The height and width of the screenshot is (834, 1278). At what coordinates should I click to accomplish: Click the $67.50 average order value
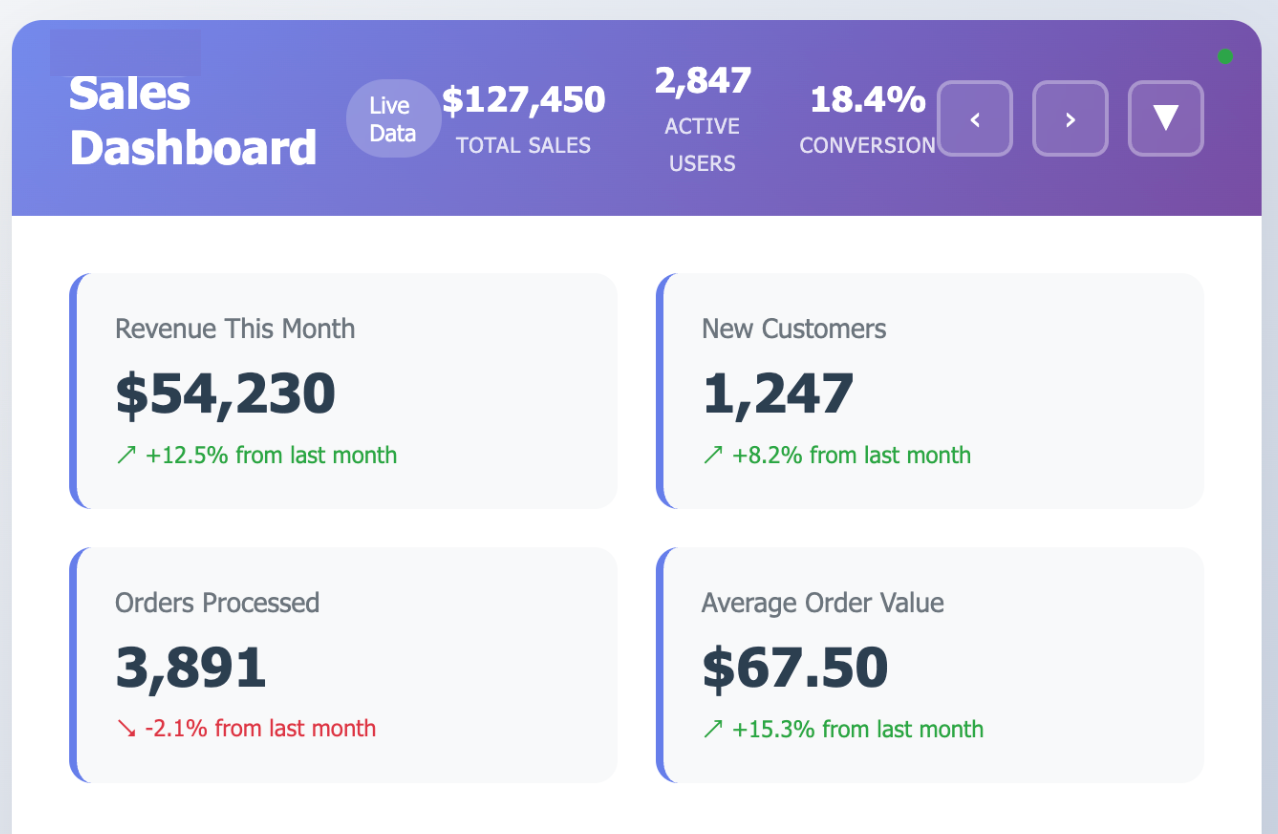tap(795, 668)
